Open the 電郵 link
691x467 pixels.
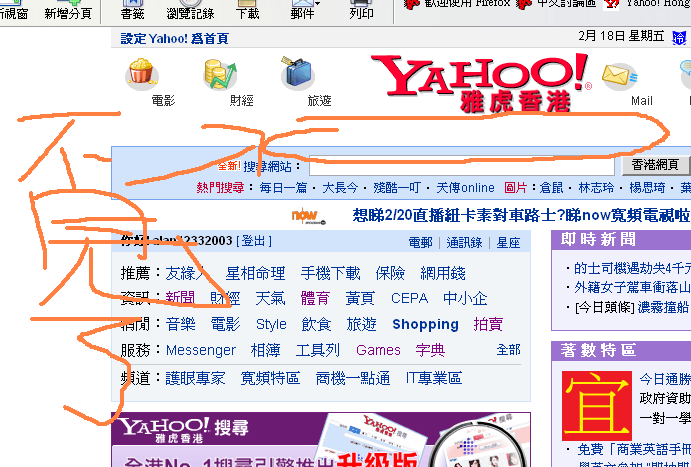coord(420,243)
